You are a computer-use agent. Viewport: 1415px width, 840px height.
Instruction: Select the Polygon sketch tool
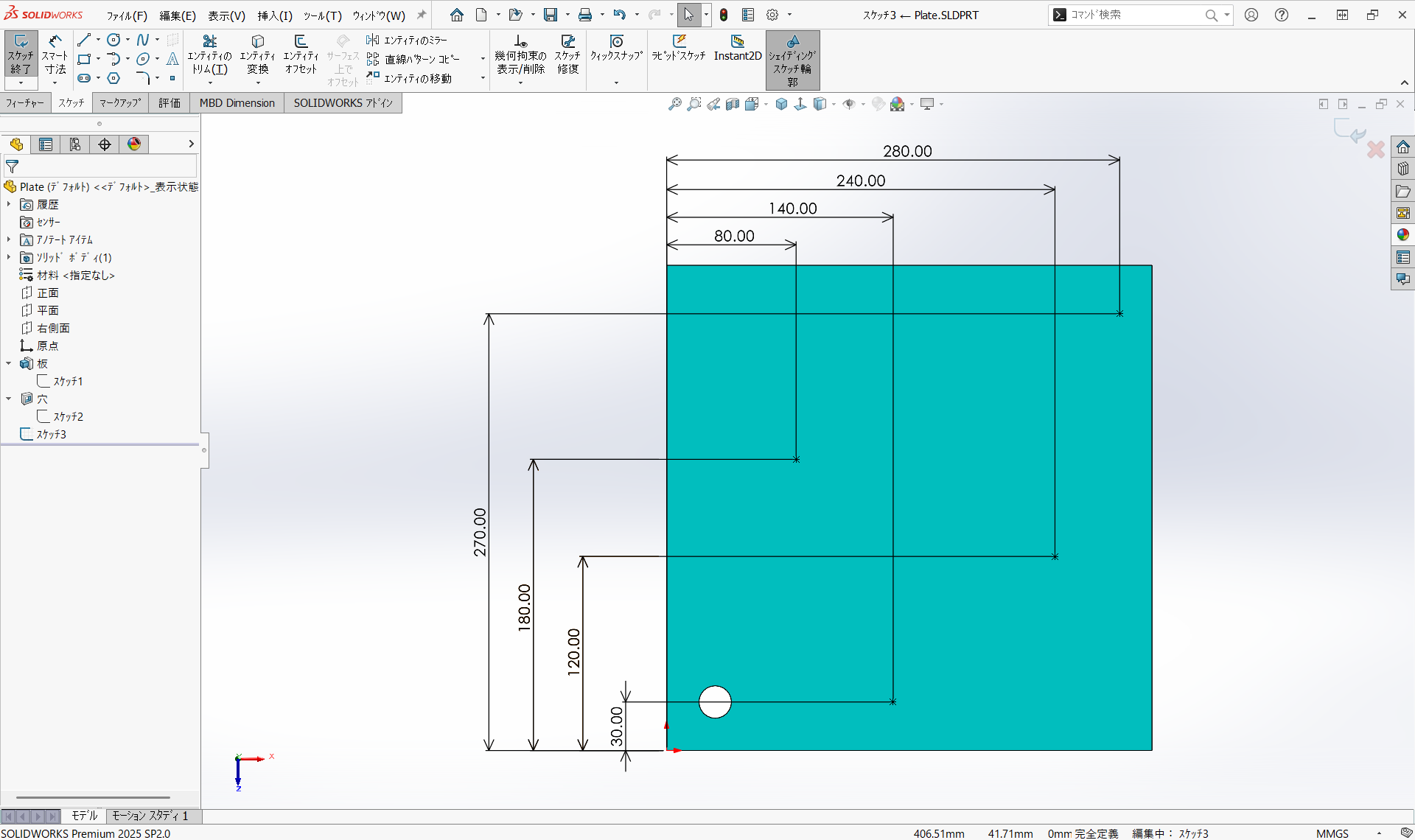(113, 78)
